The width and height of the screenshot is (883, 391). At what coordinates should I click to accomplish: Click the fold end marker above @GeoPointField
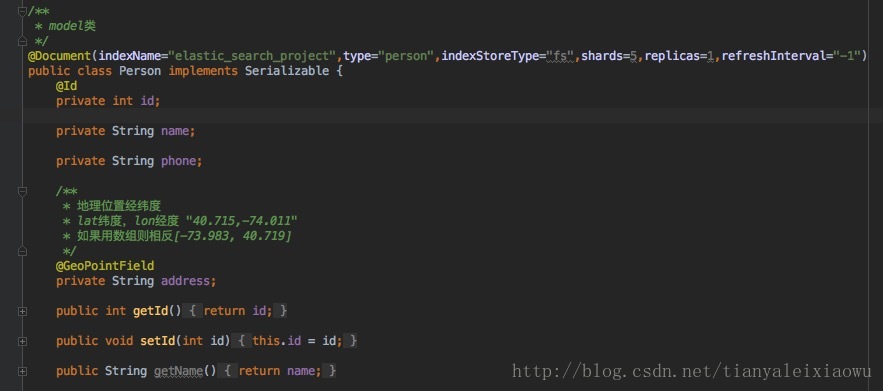pyautogui.click(x=22, y=251)
